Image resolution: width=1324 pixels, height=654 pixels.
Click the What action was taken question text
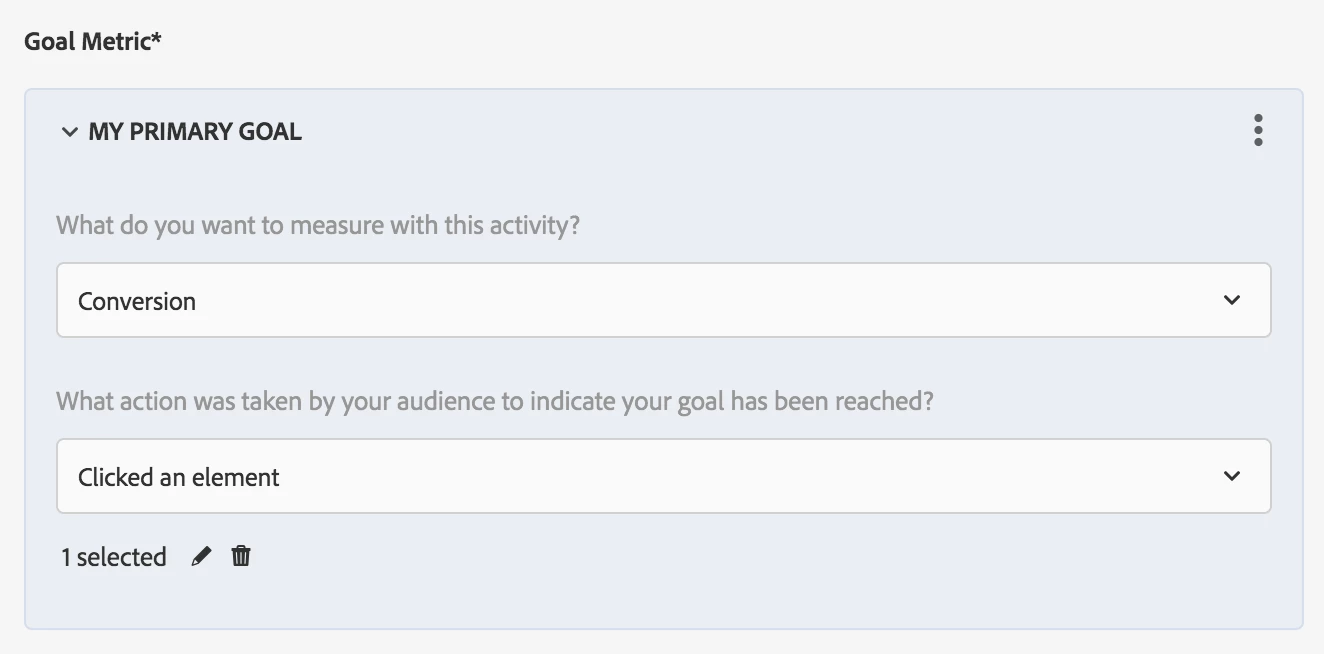495,401
